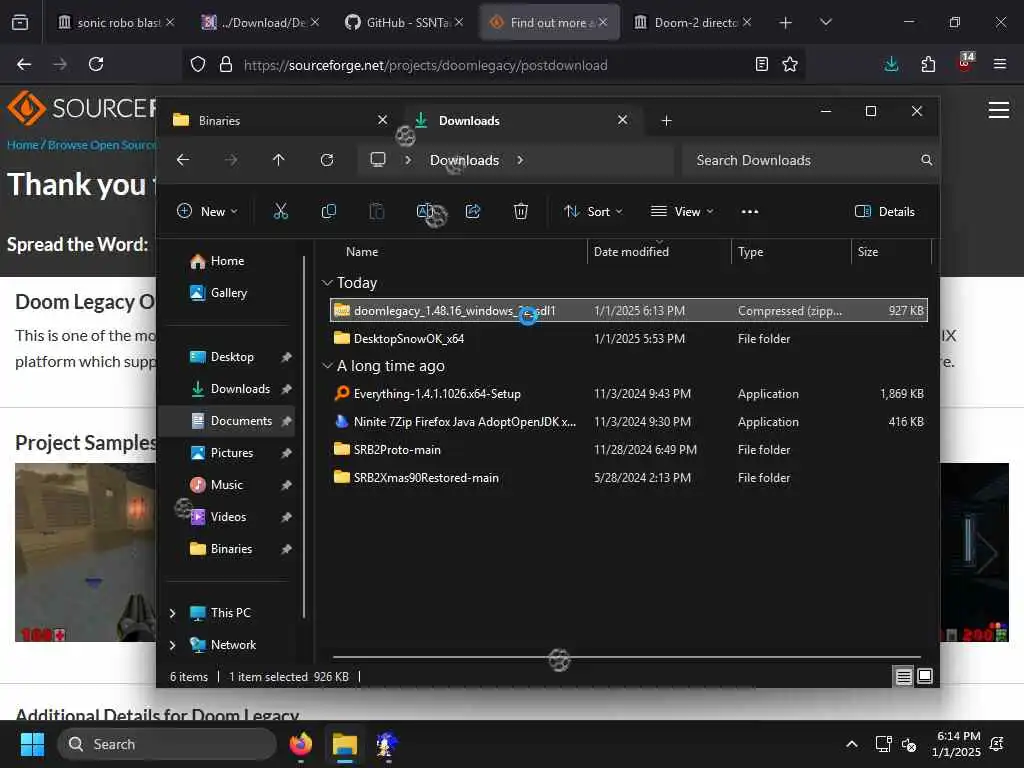
Task: Collapse the Today group
Action: pyautogui.click(x=327, y=283)
